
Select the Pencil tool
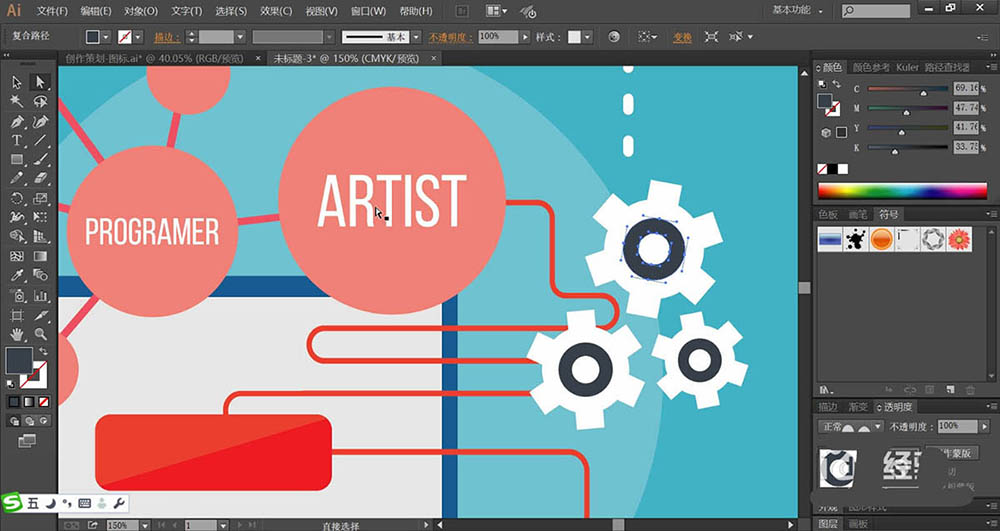coord(17,179)
